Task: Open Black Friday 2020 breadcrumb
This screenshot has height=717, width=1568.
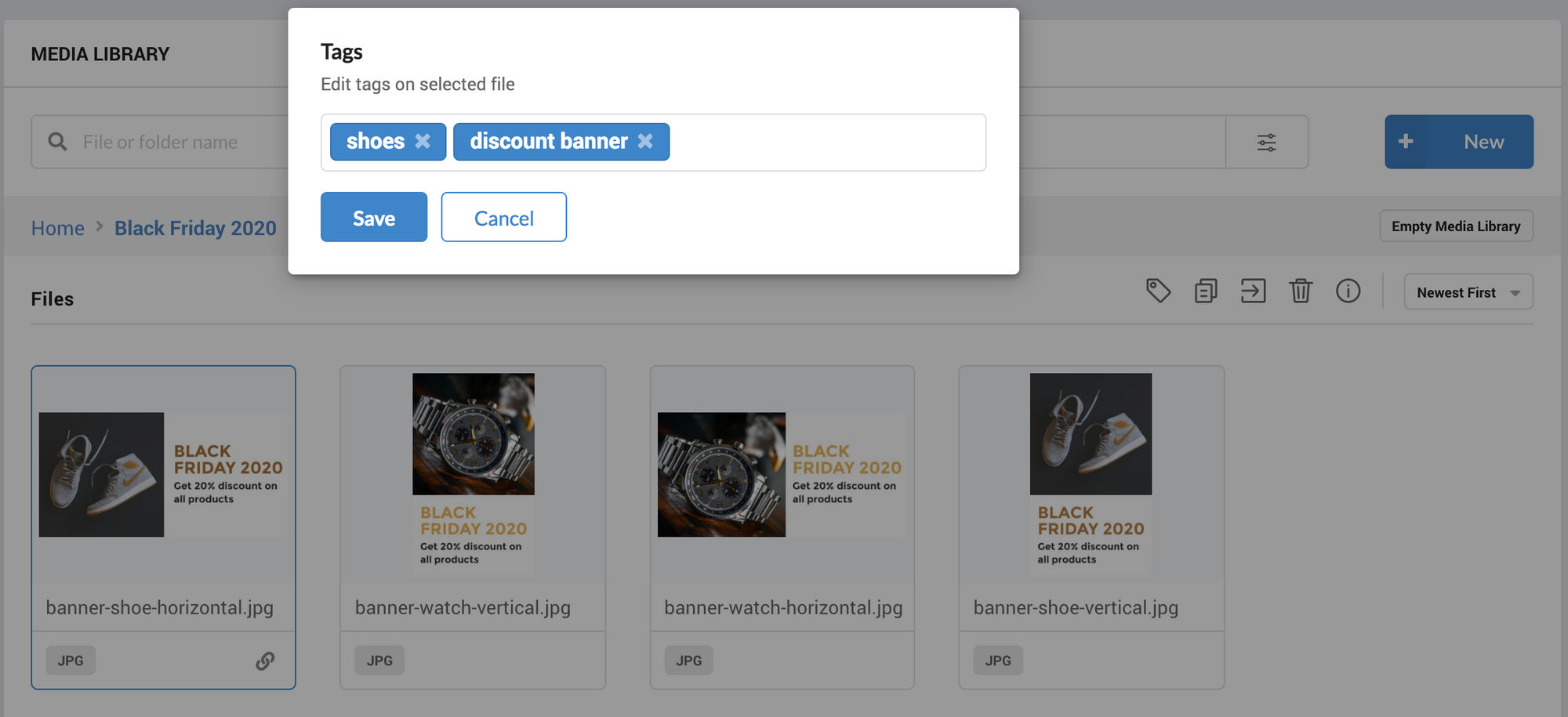Action: point(195,228)
